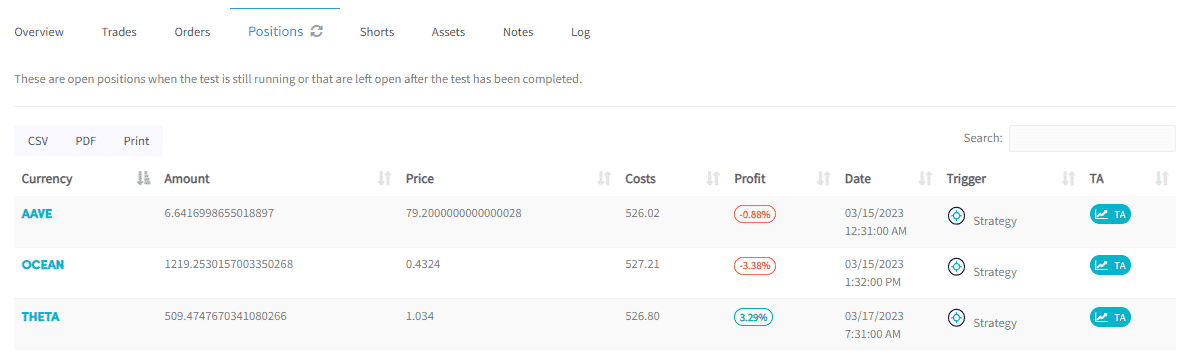Print the positions table
Screen dimensions: 1192x364
click(x=137, y=141)
